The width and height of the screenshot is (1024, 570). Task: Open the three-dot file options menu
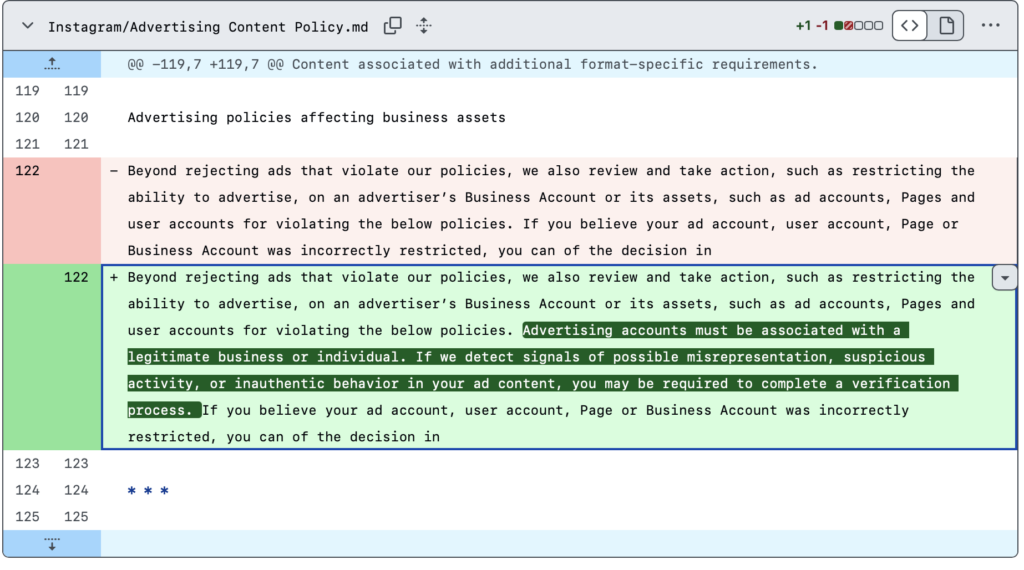[990, 26]
